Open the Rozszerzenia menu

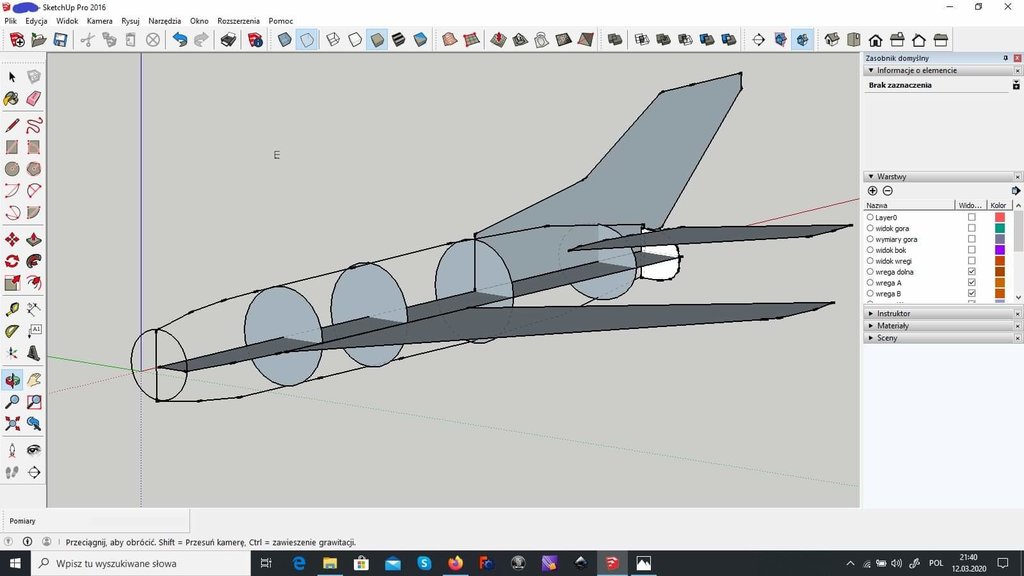pos(238,20)
